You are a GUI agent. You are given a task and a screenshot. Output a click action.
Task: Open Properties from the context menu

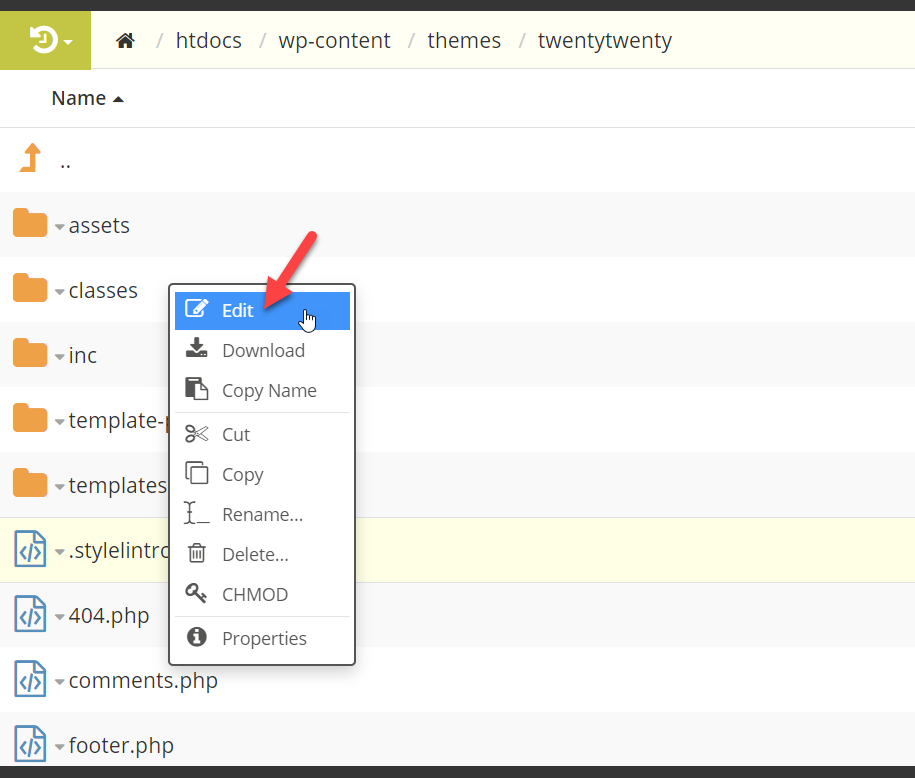(262, 639)
